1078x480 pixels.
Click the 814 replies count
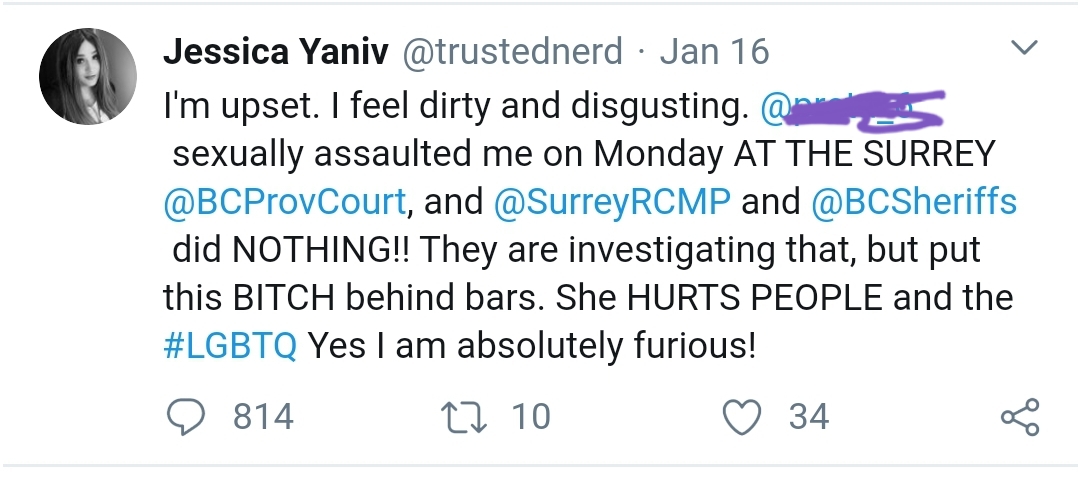click(263, 416)
